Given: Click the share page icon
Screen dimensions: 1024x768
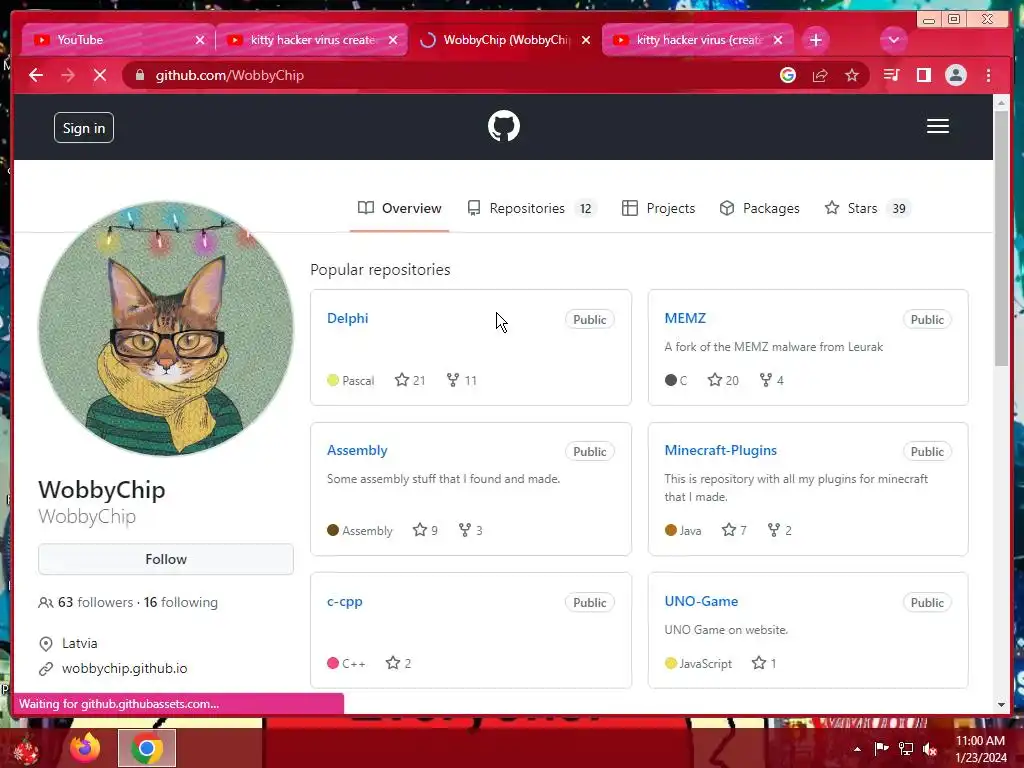Looking at the screenshot, I should (820, 75).
